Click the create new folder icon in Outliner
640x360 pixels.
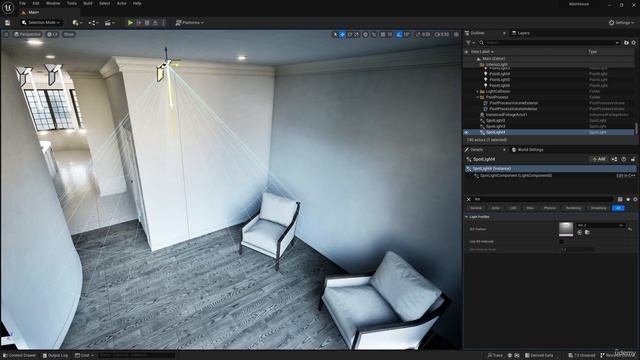(x=626, y=42)
